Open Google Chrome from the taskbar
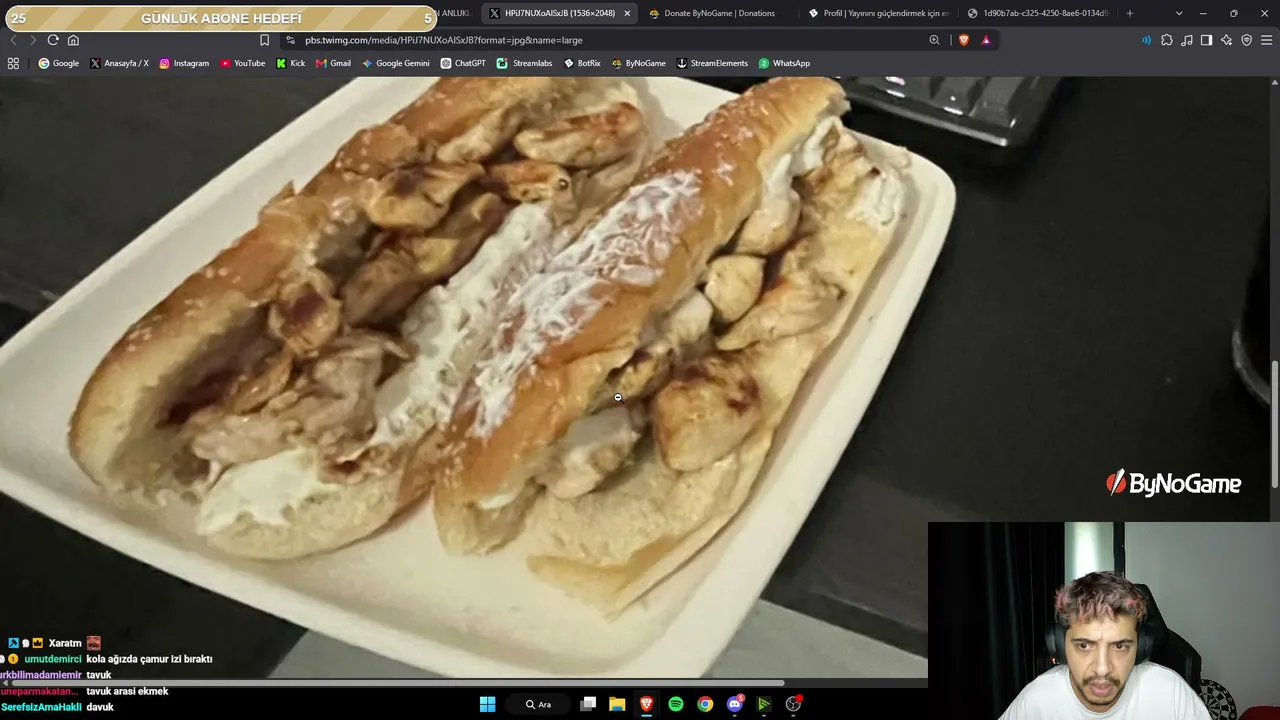 [x=705, y=704]
